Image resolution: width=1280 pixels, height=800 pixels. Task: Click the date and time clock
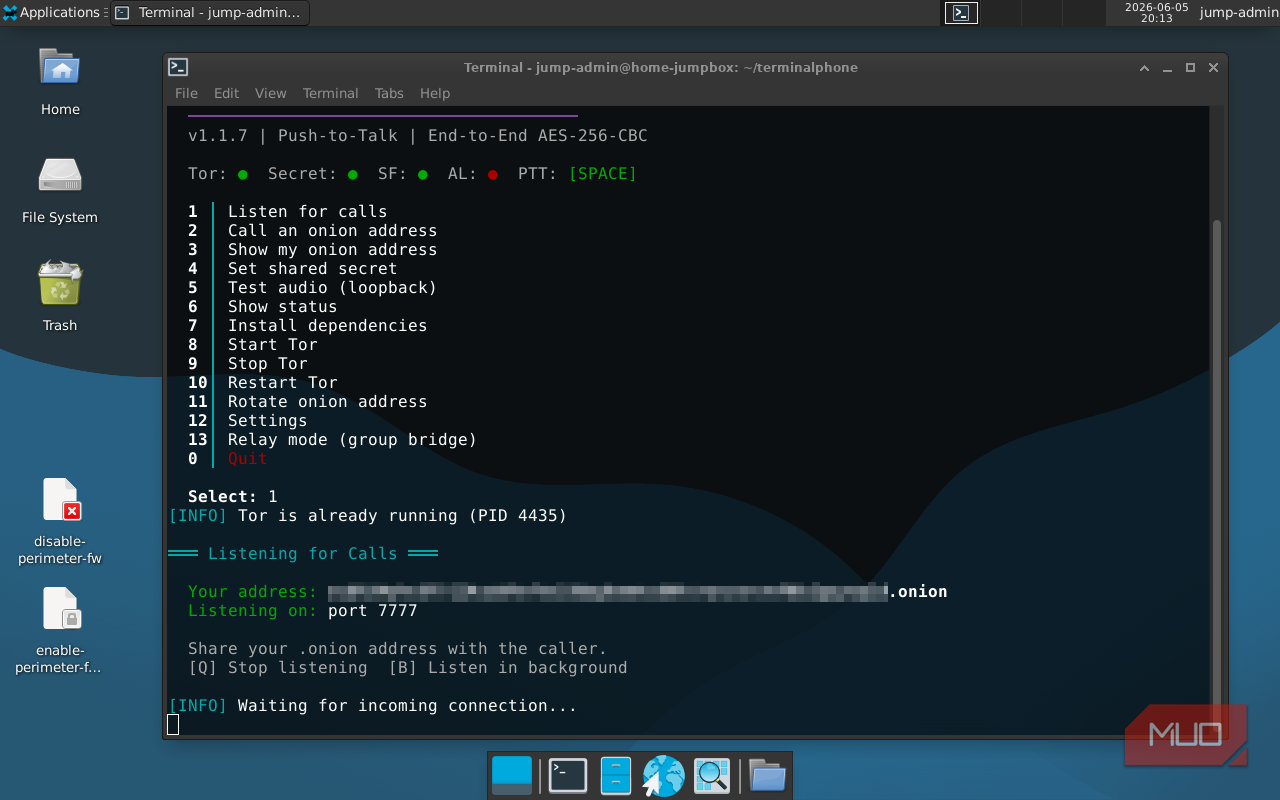[1156, 13]
